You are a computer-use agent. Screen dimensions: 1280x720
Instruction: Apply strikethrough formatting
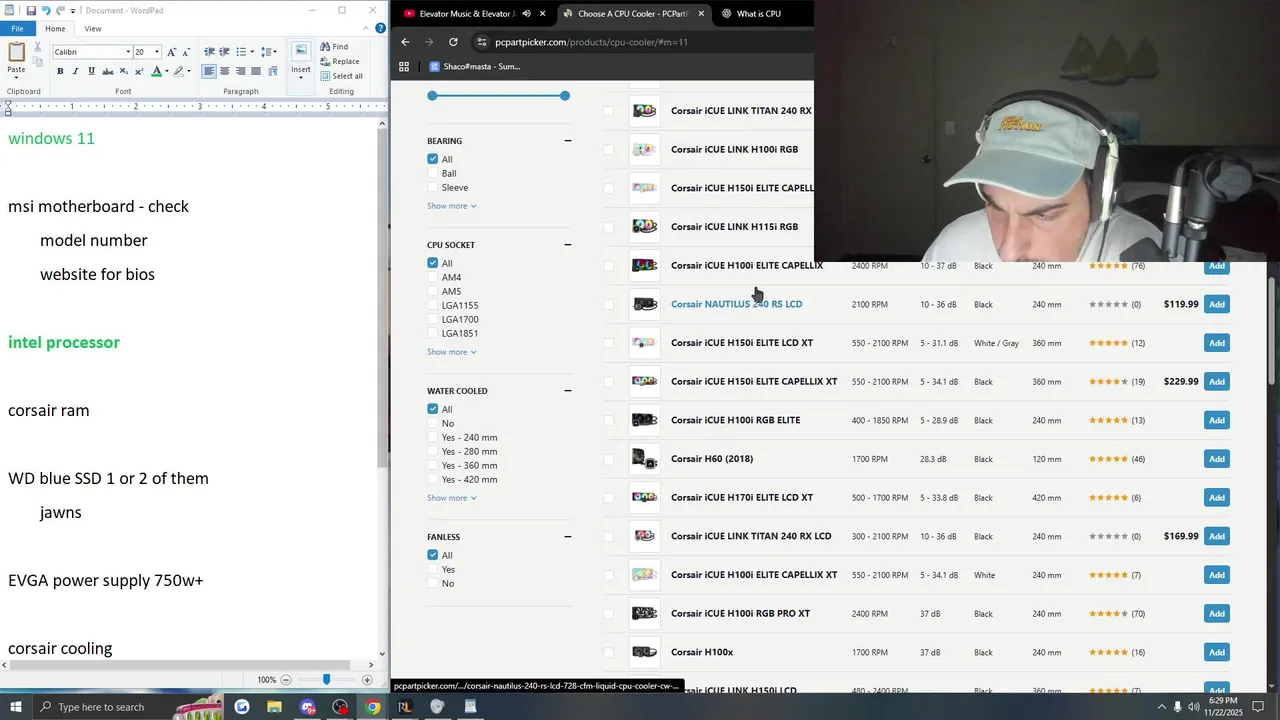click(x=108, y=71)
